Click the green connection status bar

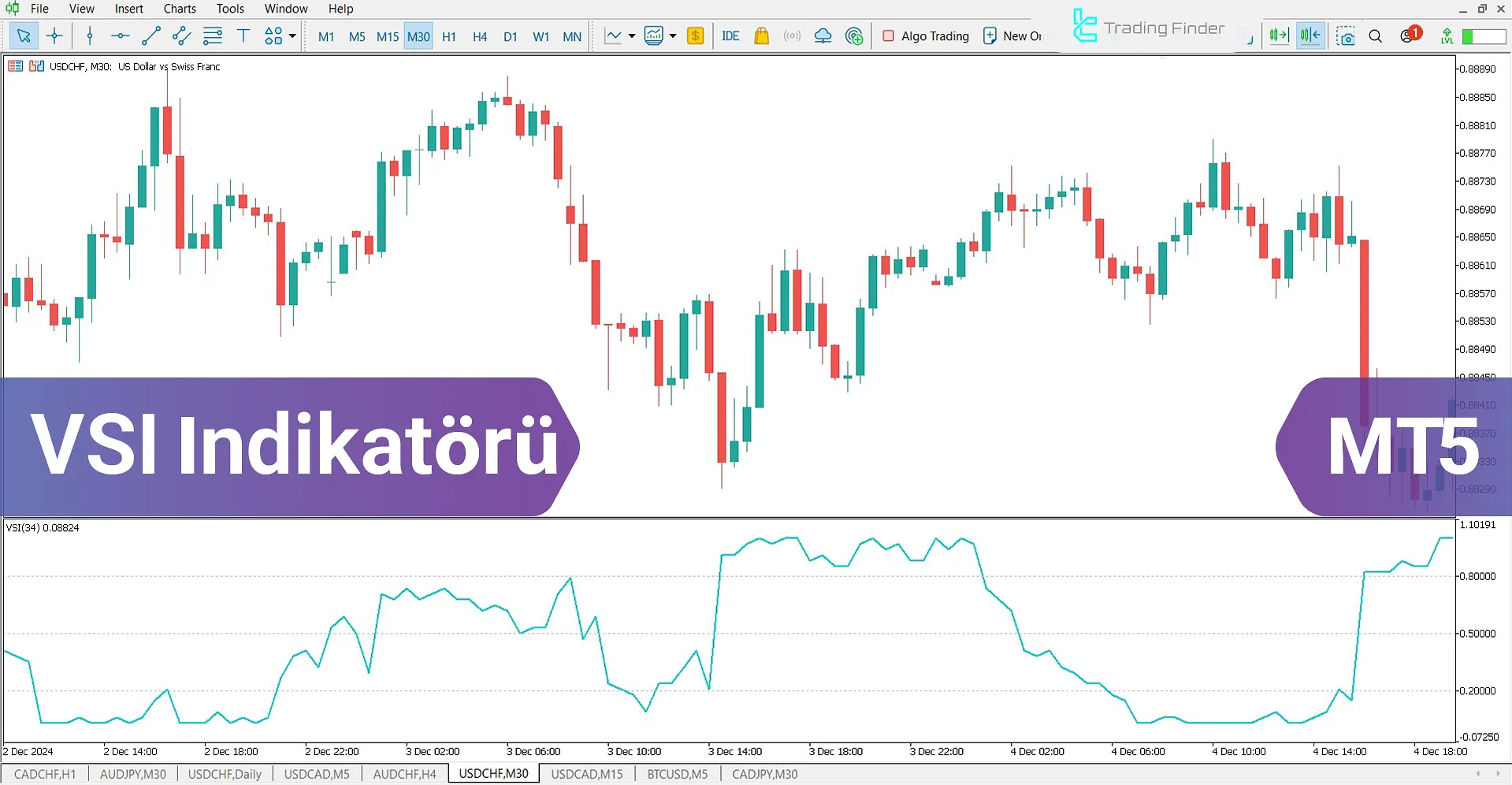click(x=1482, y=36)
